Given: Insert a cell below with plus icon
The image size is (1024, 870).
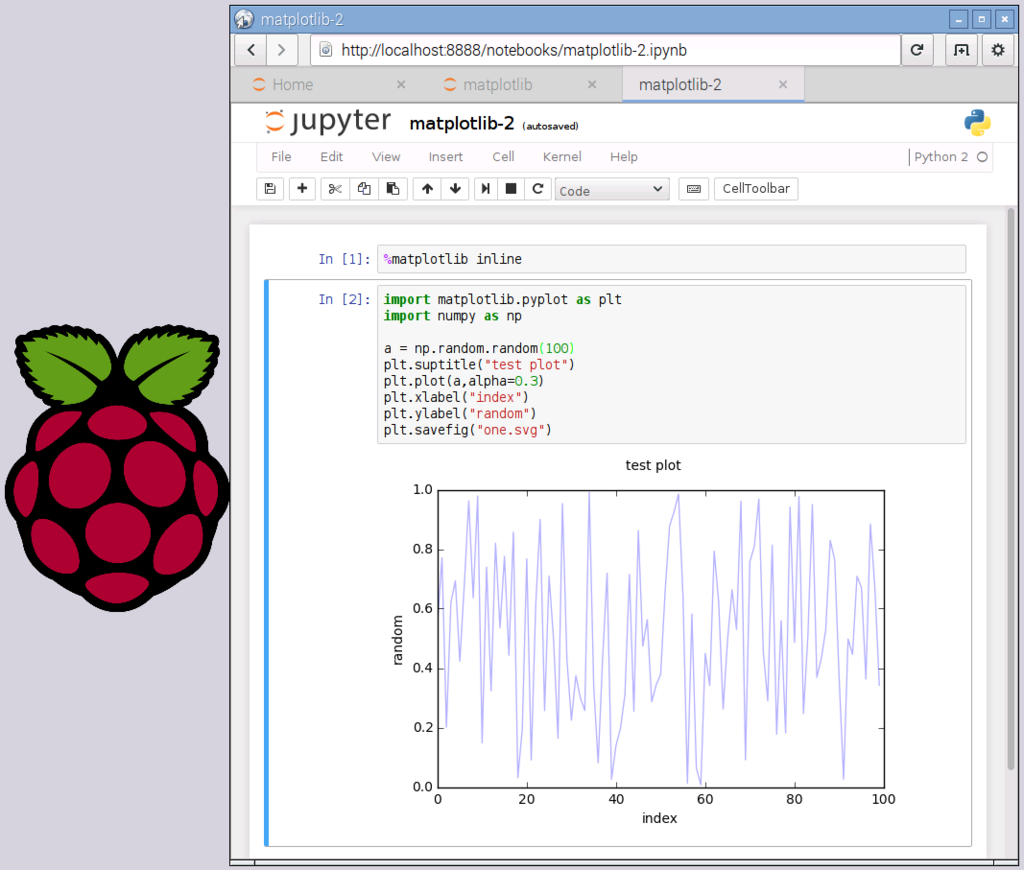Looking at the screenshot, I should point(302,189).
